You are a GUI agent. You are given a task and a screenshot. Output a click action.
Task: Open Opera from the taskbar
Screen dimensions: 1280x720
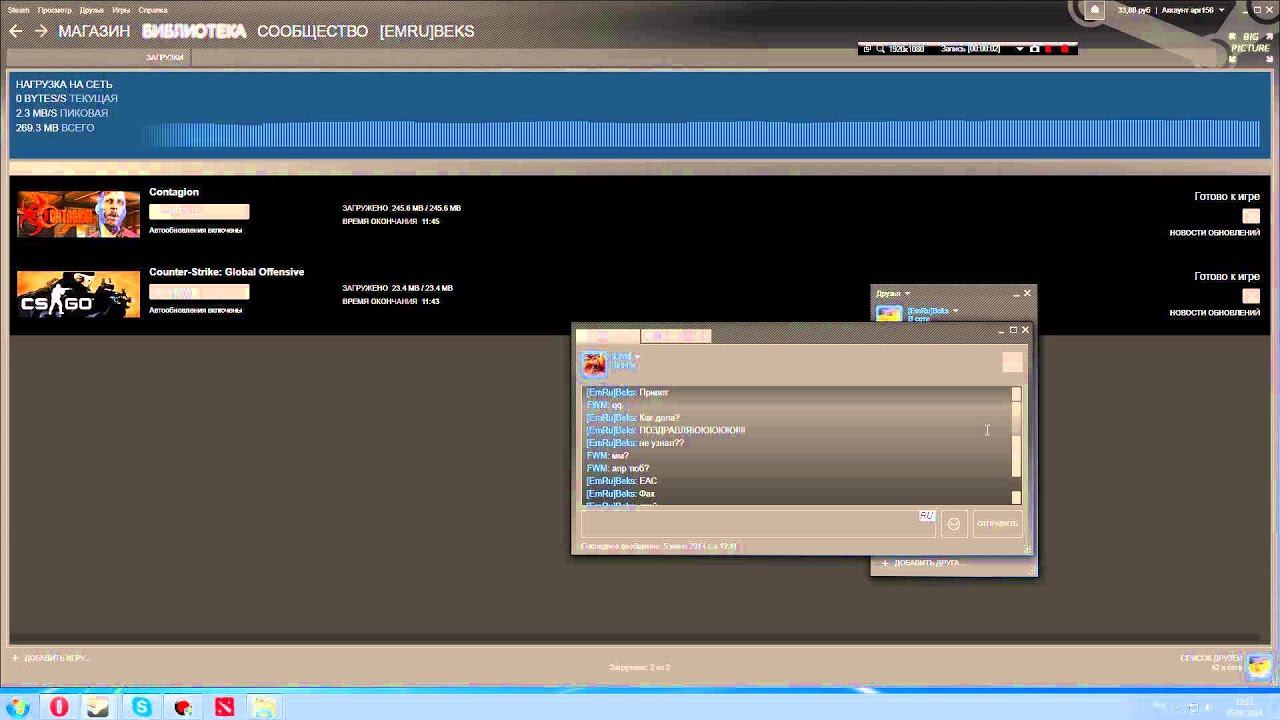pos(59,707)
